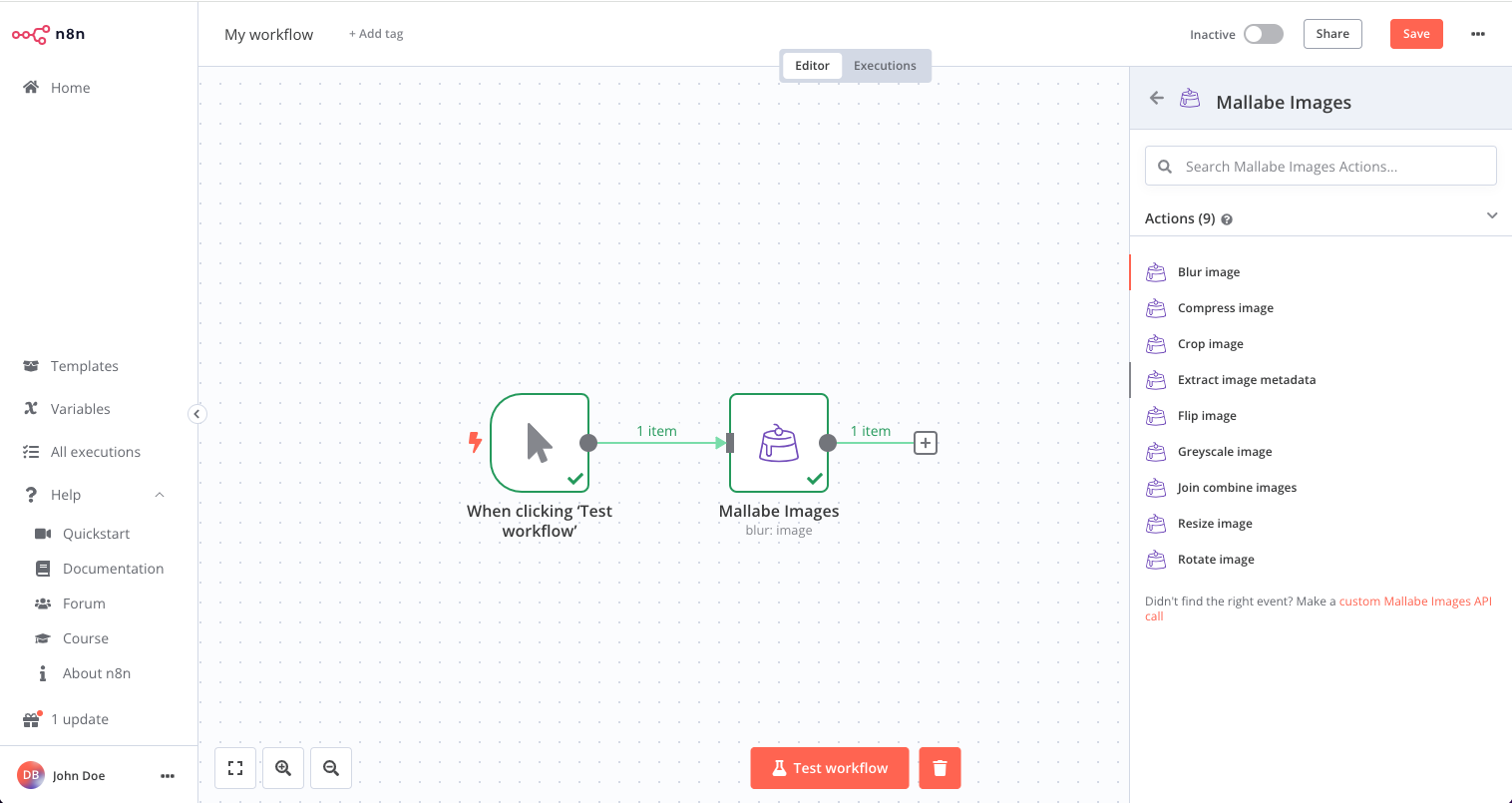Open the Documentation link
Viewport: 1512px width, 803px height.
(x=99, y=569)
